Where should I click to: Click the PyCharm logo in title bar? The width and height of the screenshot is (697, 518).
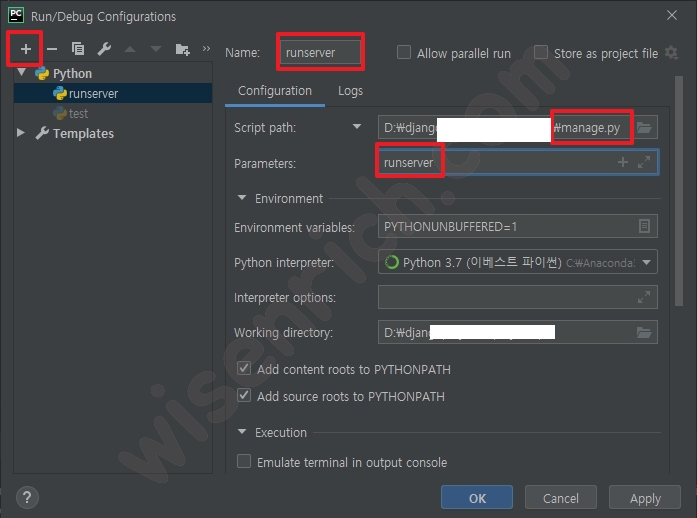(x=16, y=15)
